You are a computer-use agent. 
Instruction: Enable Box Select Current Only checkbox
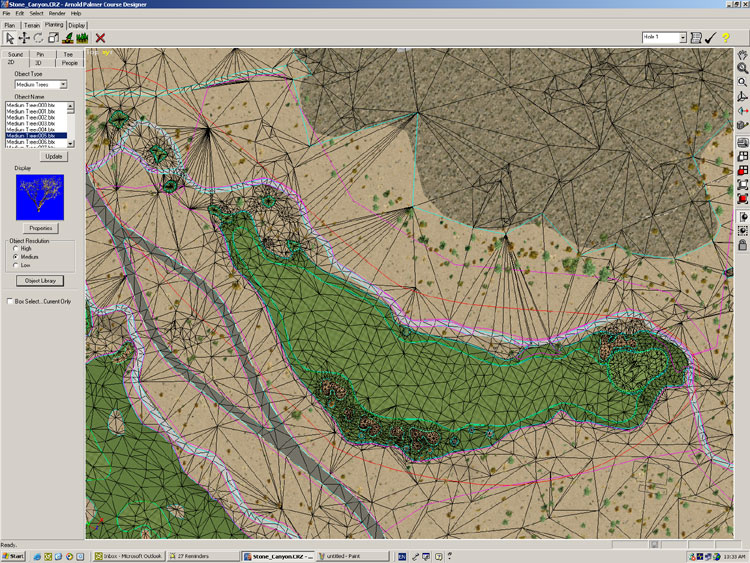pos(9,300)
